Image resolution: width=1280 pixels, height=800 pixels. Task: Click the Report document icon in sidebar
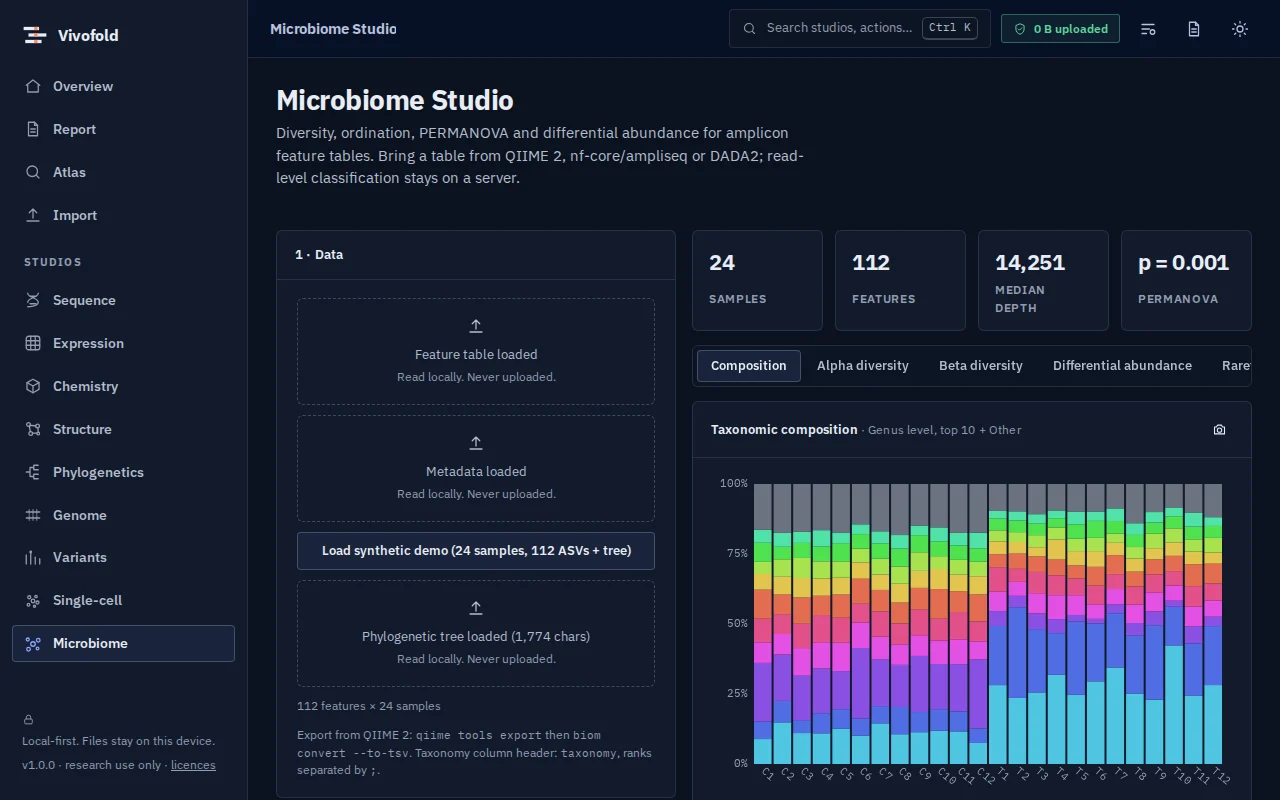[33, 129]
